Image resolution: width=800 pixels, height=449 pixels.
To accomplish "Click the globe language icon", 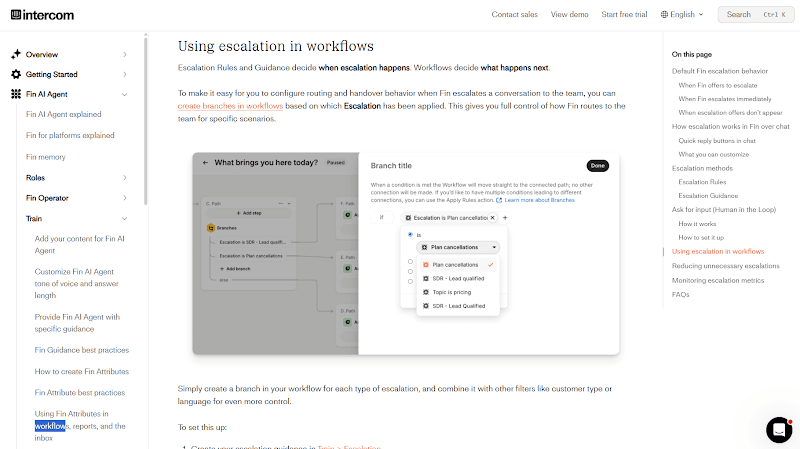I will coord(664,14).
